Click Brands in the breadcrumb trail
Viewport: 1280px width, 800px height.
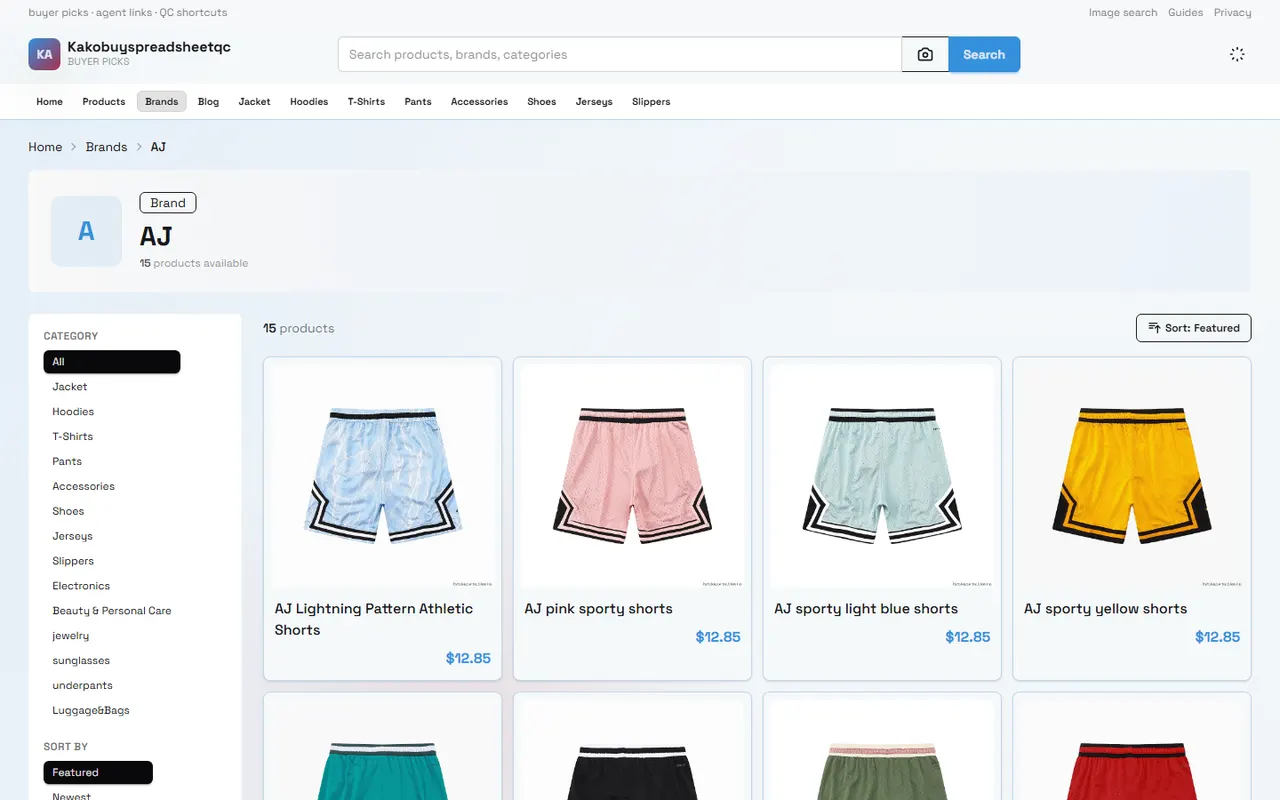106,147
